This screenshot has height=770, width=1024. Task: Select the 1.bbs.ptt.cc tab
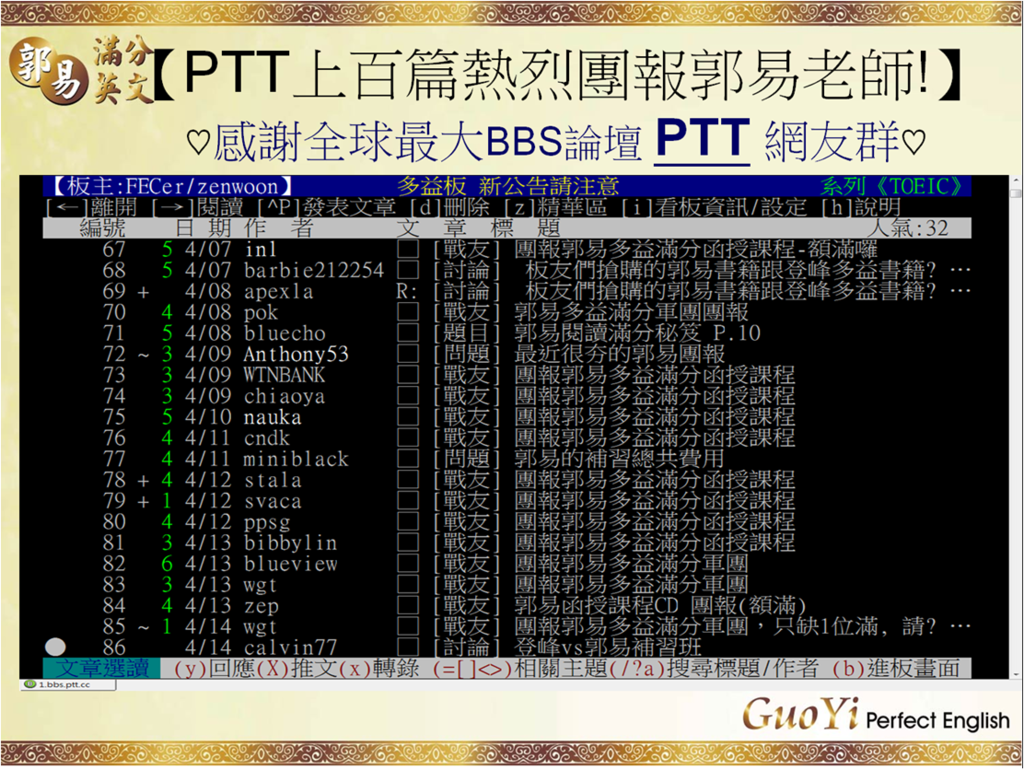click(x=68, y=684)
